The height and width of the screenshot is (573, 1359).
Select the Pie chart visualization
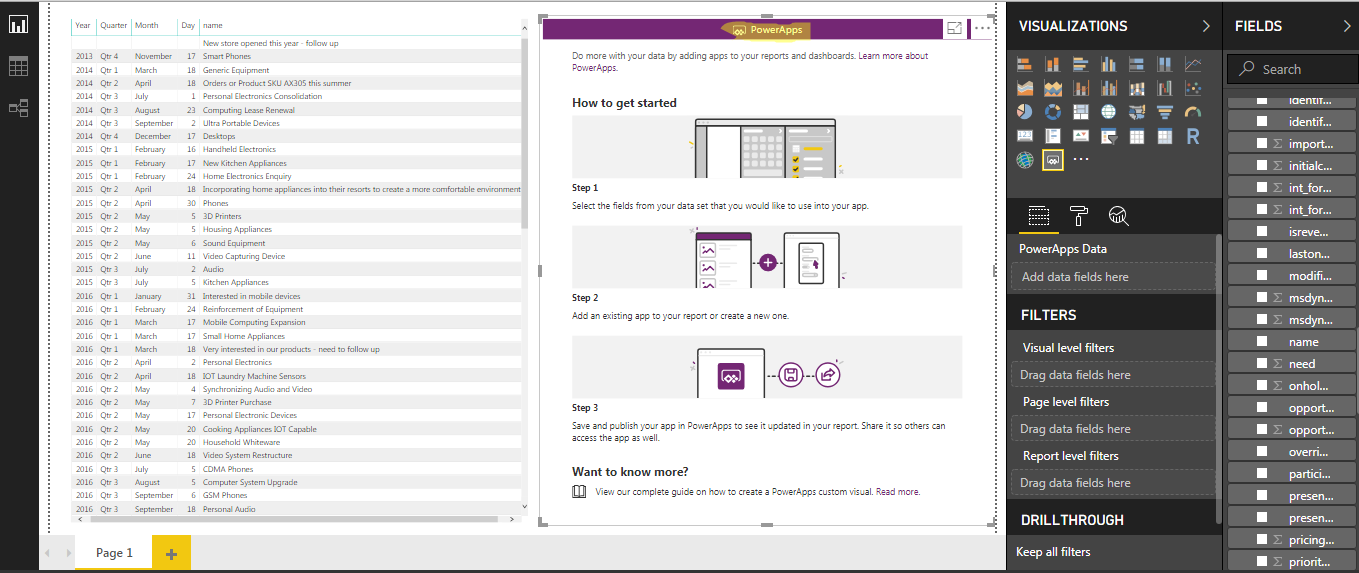coord(1024,112)
